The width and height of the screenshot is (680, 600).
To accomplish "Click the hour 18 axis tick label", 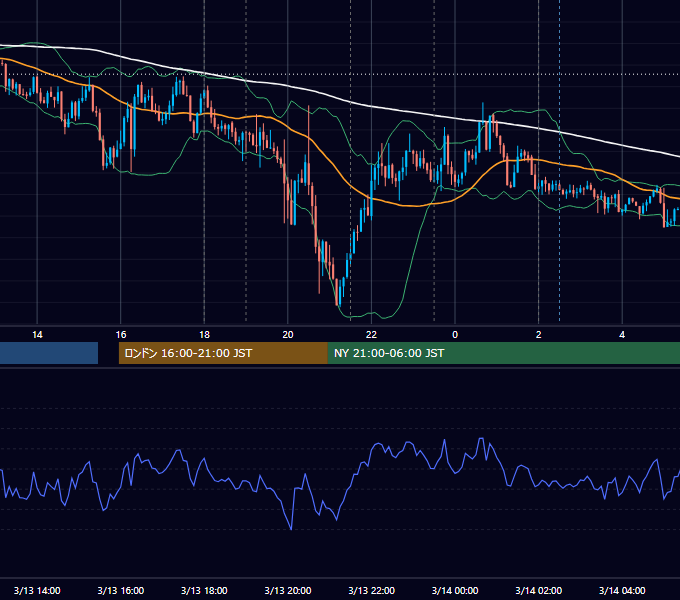I will point(204,335).
